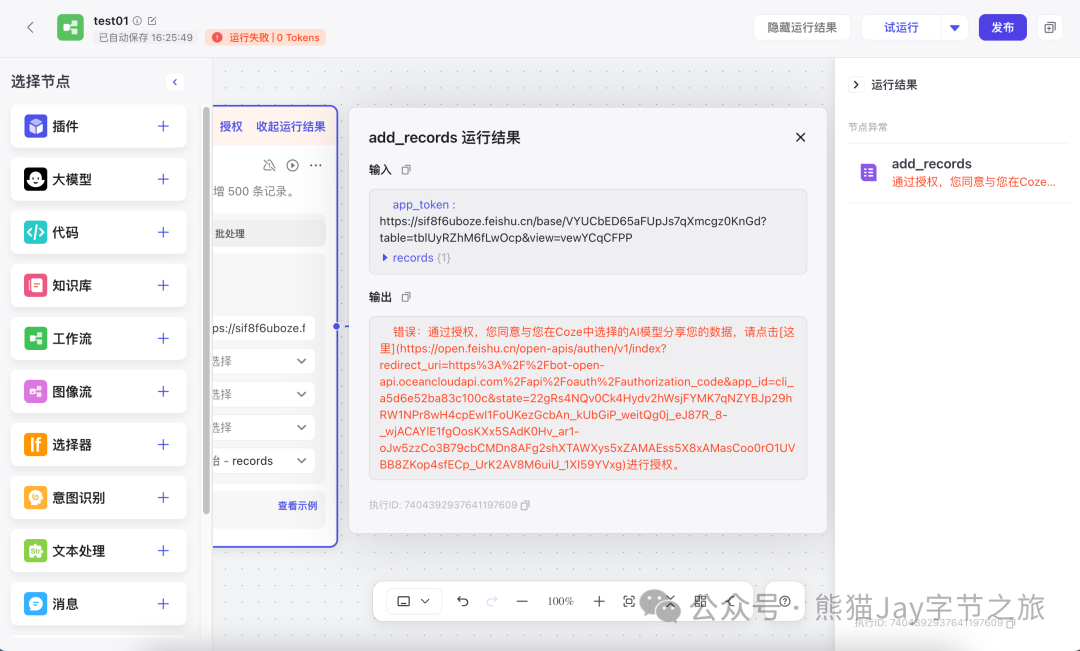Collapse the 运行结果 side panel

[x=855, y=85]
